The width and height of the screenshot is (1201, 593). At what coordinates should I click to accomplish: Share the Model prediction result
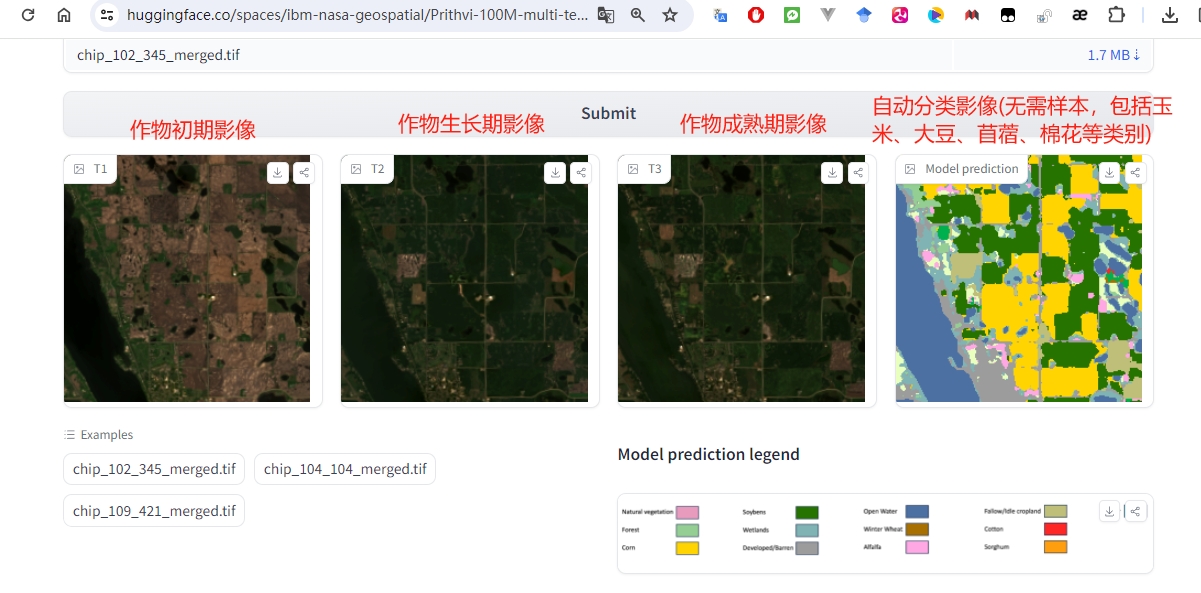[x=1134, y=172]
